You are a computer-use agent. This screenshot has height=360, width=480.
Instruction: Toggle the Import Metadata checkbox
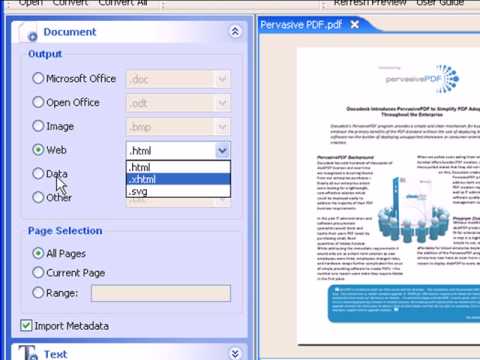point(26,325)
